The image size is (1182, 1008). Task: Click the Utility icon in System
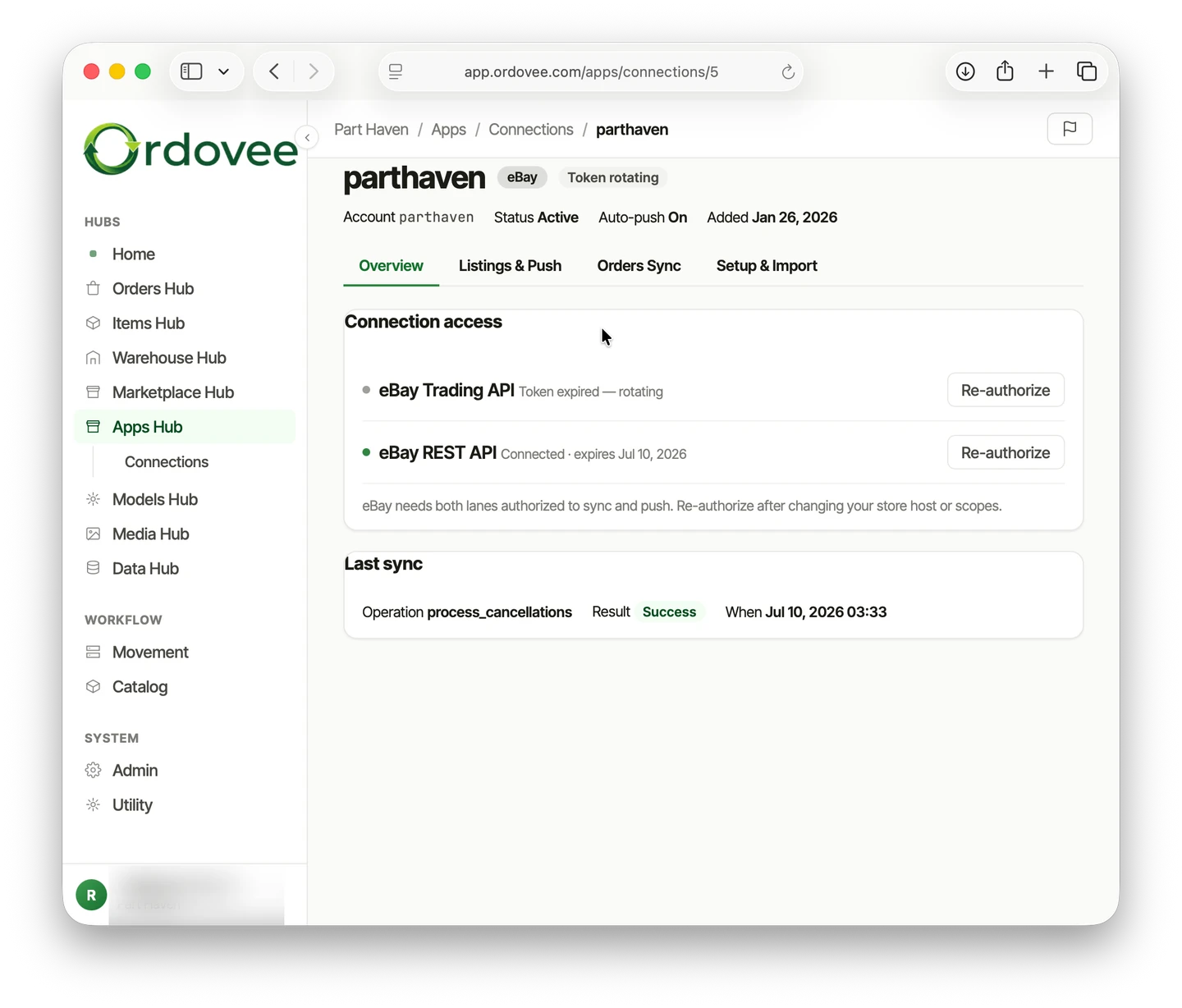(x=94, y=804)
